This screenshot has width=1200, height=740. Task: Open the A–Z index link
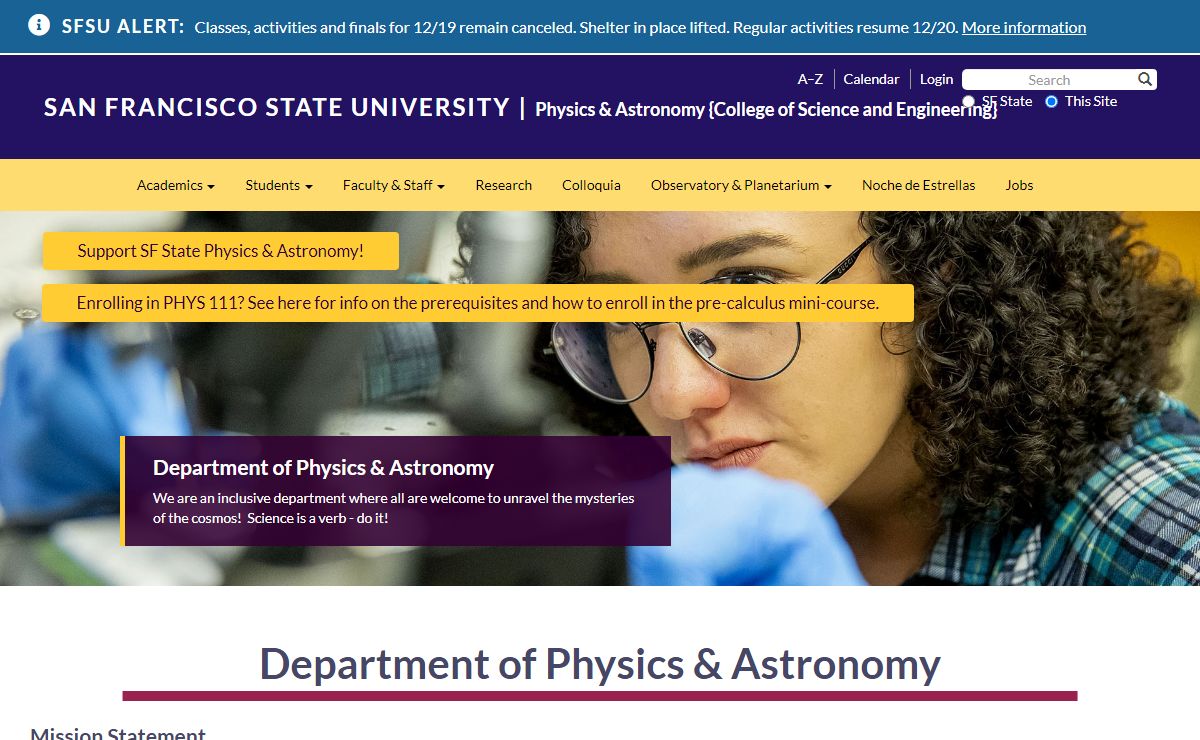(x=810, y=79)
